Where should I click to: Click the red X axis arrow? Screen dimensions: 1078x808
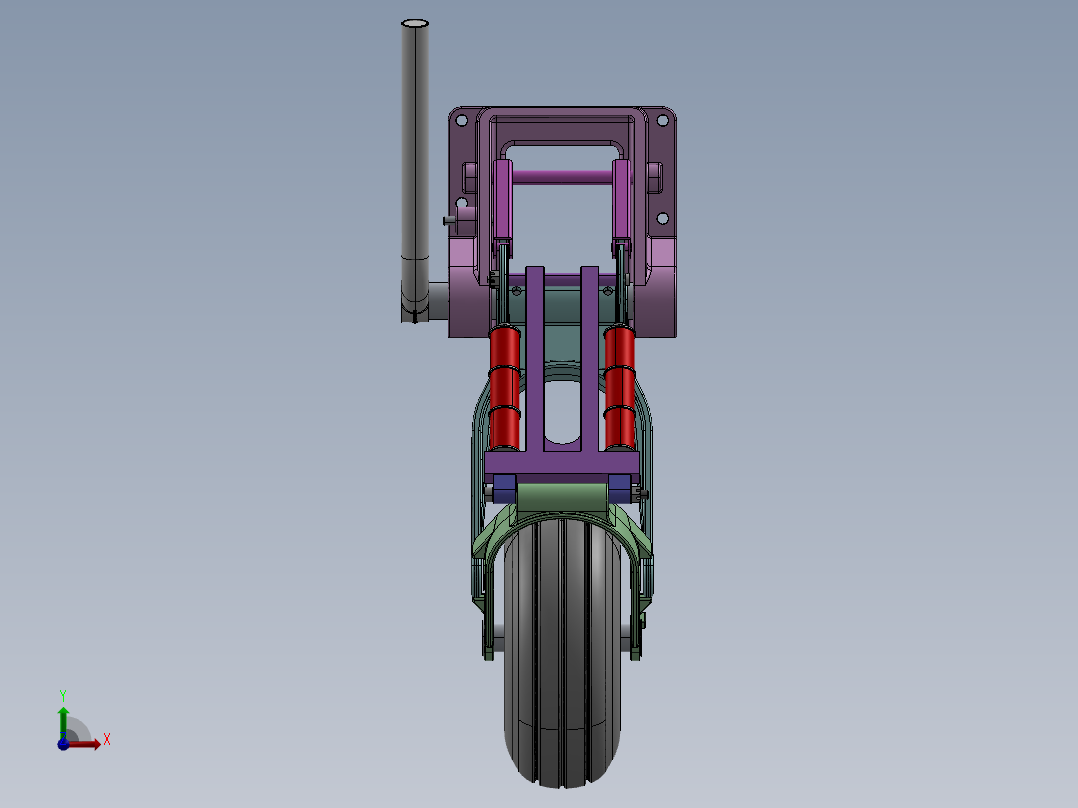[92, 744]
